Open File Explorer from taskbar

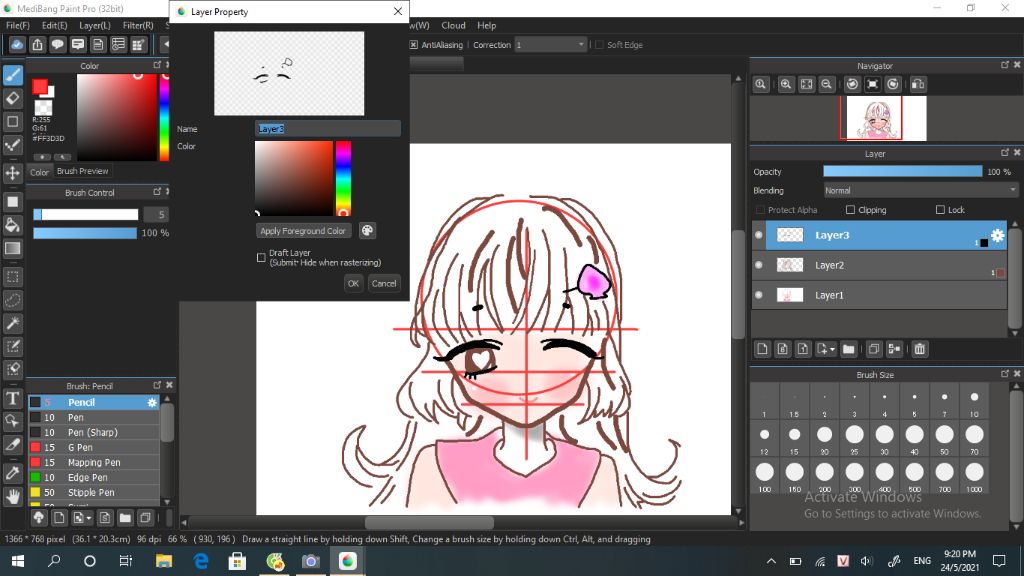point(164,561)
